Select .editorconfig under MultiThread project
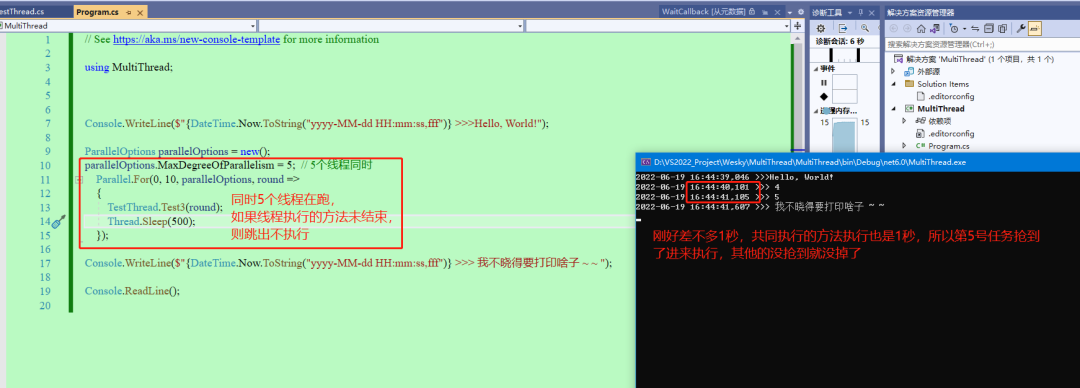 point(951,134)
